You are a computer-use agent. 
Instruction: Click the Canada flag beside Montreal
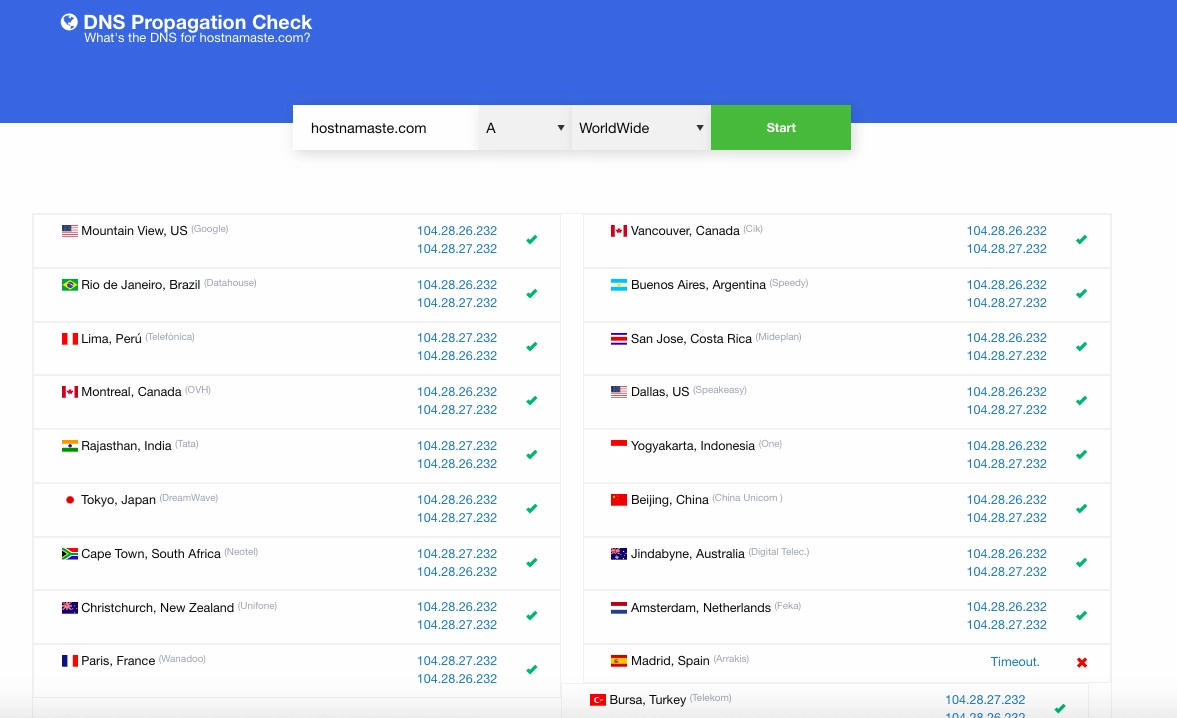point(70,392)
